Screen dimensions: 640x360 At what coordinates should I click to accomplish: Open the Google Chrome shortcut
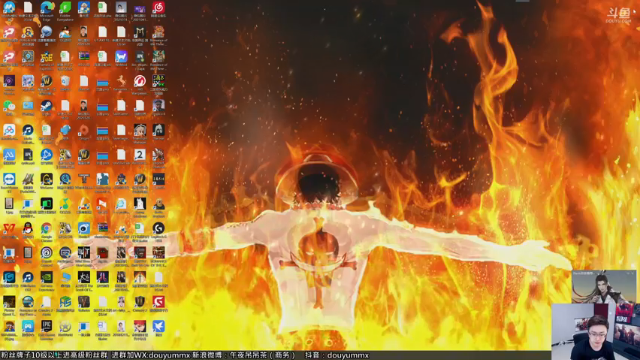click(x=47, y=229)
